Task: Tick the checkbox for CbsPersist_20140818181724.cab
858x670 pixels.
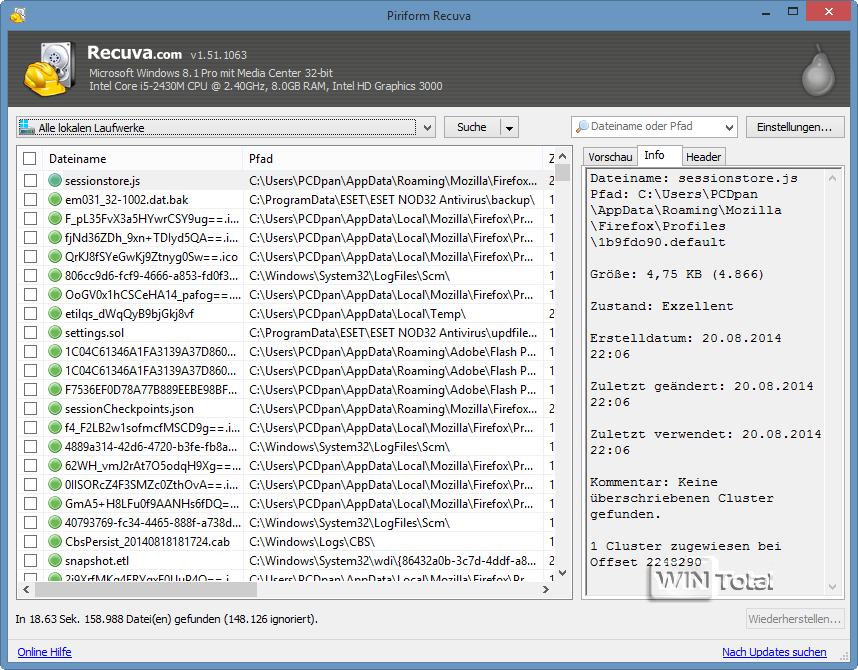Action: 30,542
